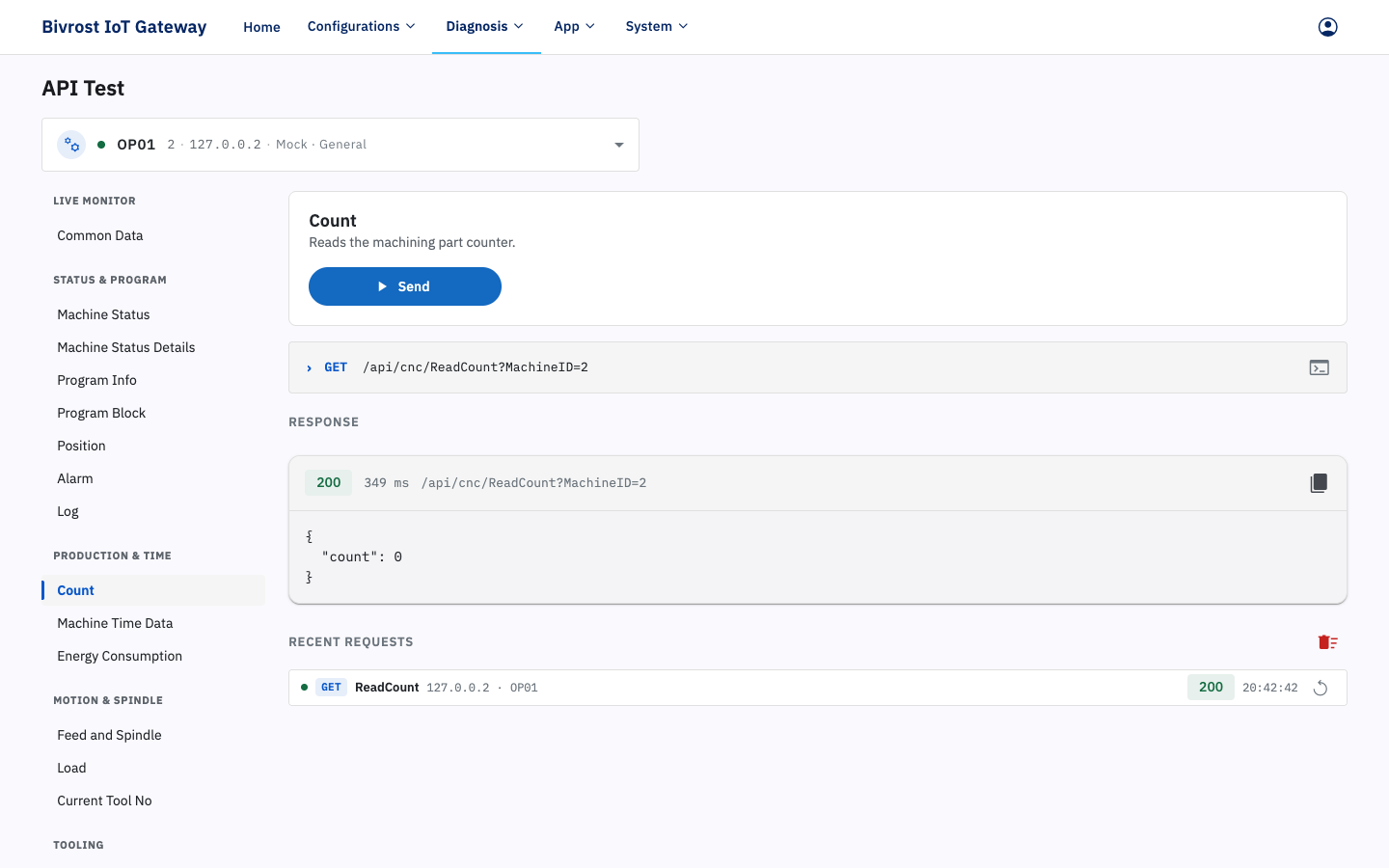
Task: Go to the Home nav item
Action: 261,27
